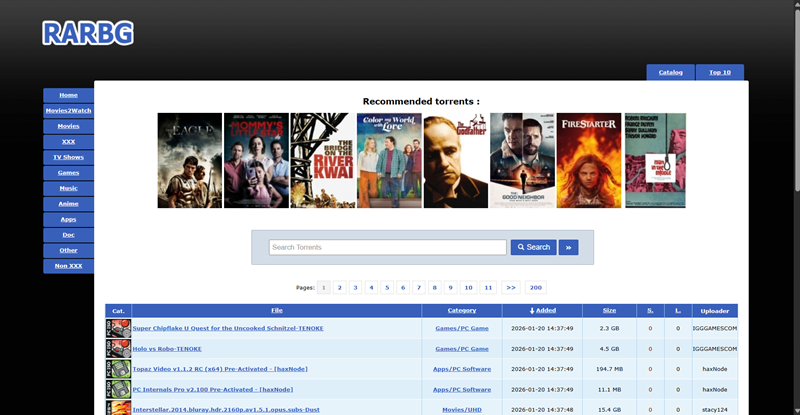Click the category icon beside PC Internals Pro
800x415 pixels.
coord(118,389)
